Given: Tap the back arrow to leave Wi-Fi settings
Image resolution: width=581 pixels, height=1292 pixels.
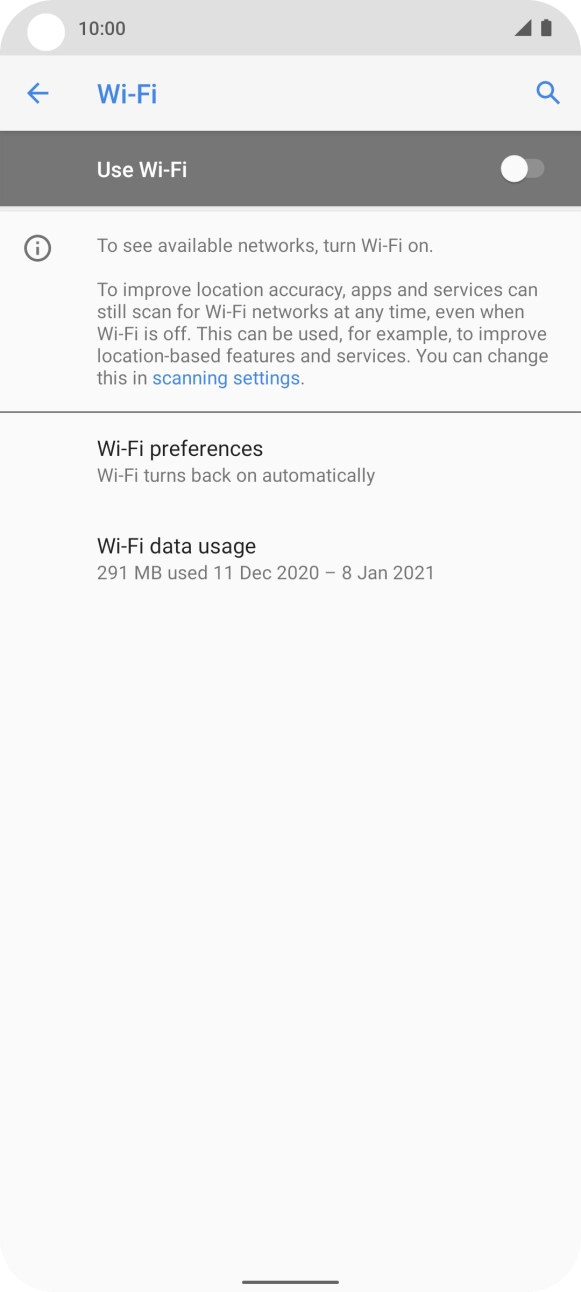Looking at the screenshot, I should click(x=38, y=92).
